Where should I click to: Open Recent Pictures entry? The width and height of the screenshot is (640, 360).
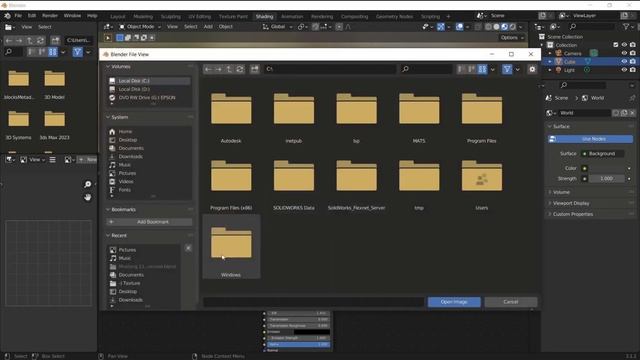pyautogui.click(x=127, y=250)
